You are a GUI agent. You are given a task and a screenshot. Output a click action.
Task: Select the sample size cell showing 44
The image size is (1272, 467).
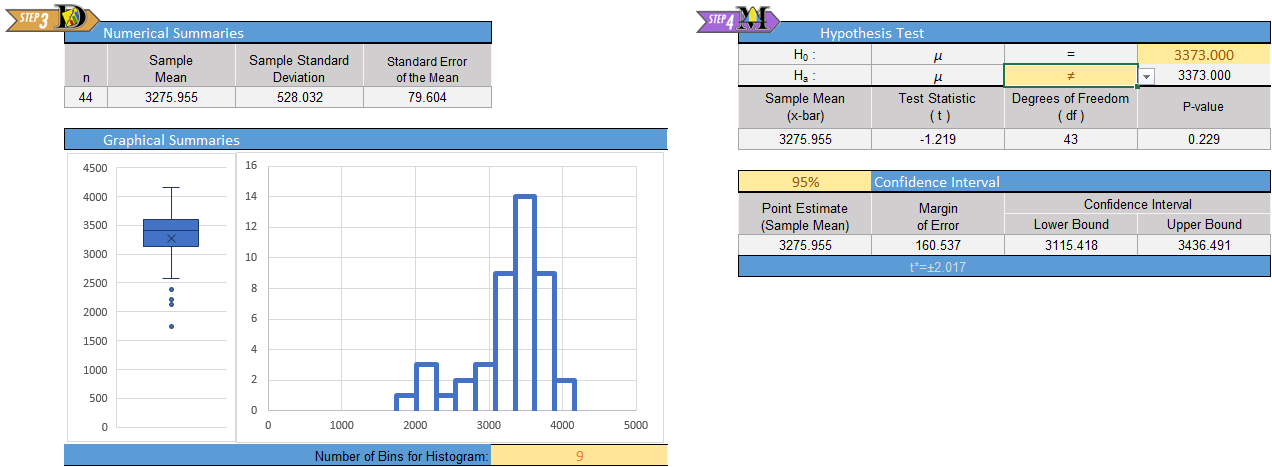pyautogui.click(x=85, y=97)
